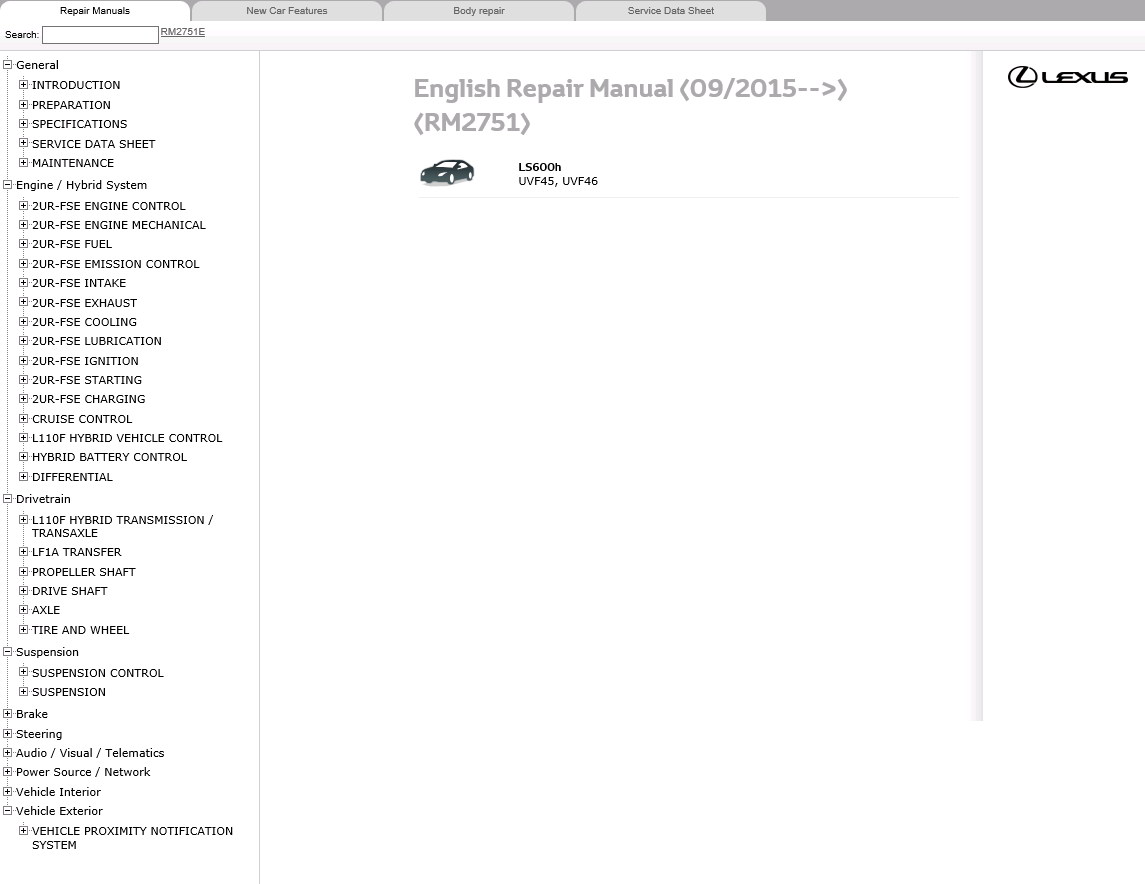
Task: Expand L110F HYBRID VEHICLE CONTROL node
Action: pos(23,437)
